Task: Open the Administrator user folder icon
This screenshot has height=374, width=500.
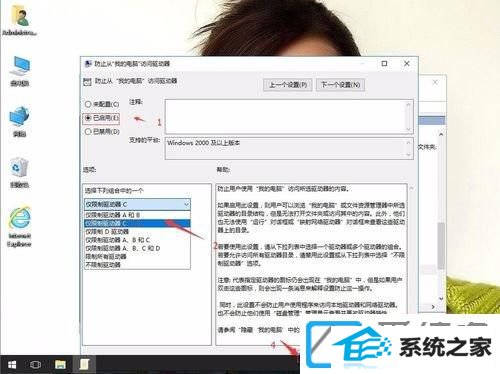Action: [20, 20]
